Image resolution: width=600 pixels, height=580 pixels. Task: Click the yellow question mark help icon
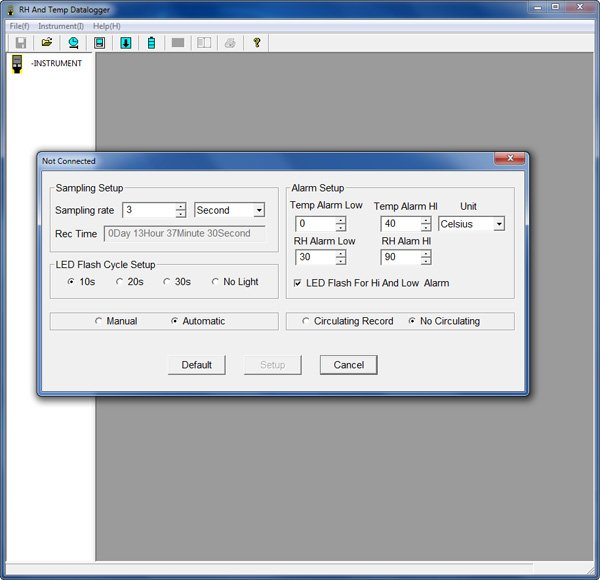[x=257, y=42]
